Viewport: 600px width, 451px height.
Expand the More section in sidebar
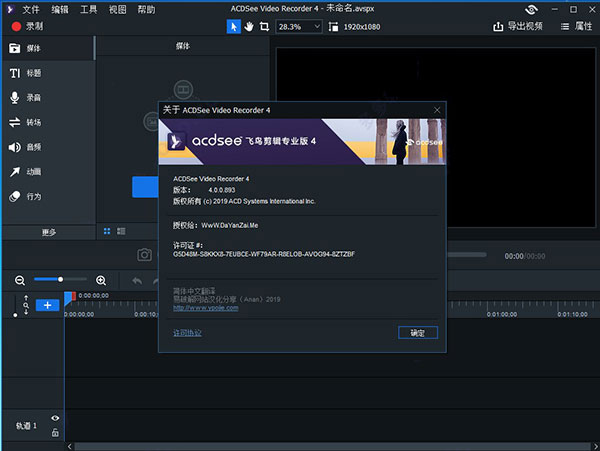(48, 231)
